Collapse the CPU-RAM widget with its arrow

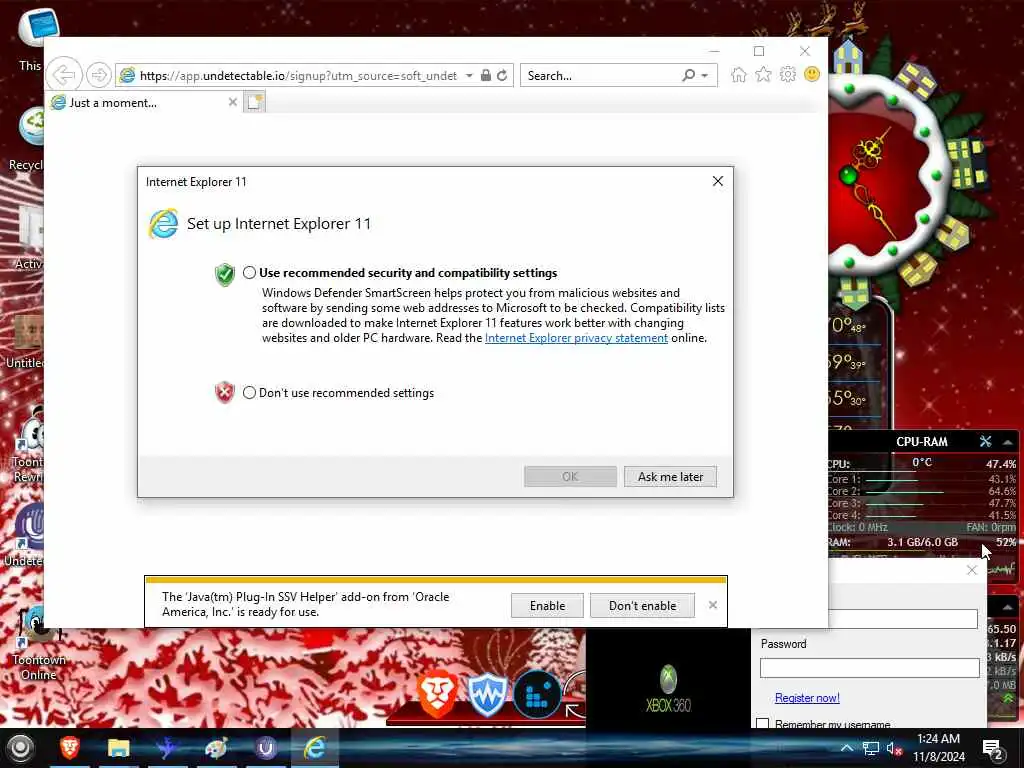[1008, 441]
